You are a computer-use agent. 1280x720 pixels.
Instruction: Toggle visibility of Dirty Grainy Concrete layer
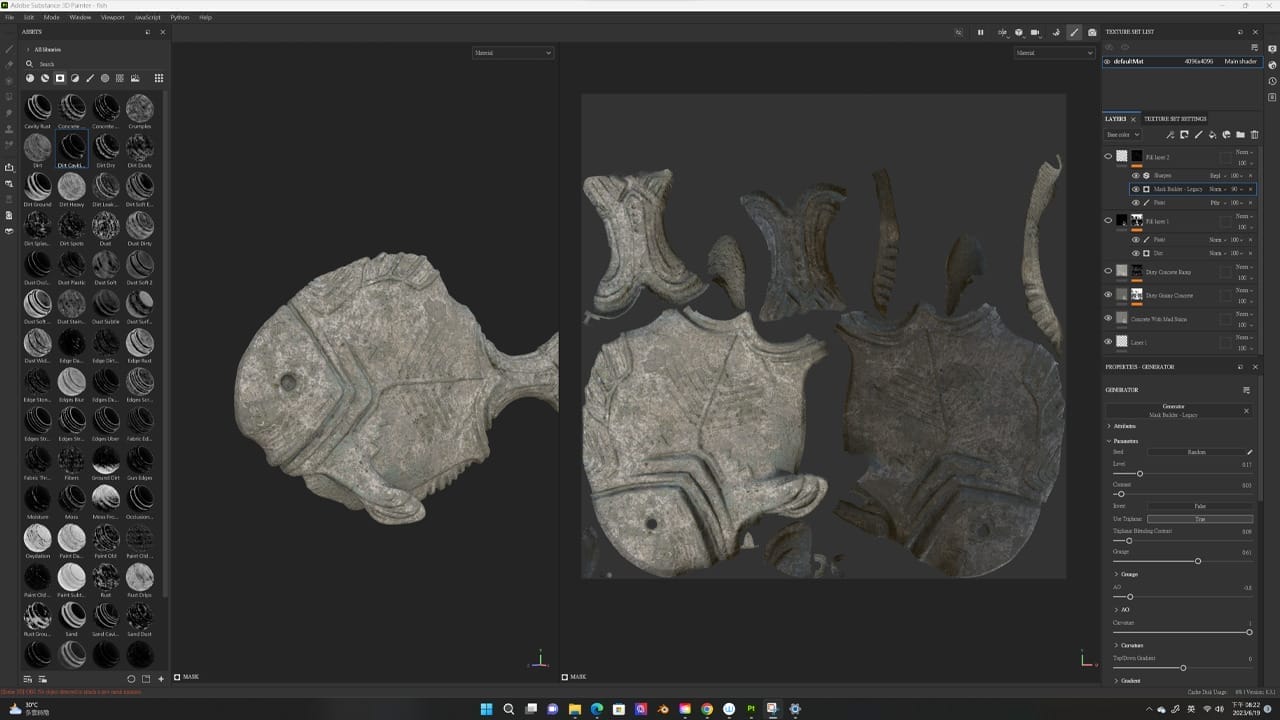coord(1108,295)
